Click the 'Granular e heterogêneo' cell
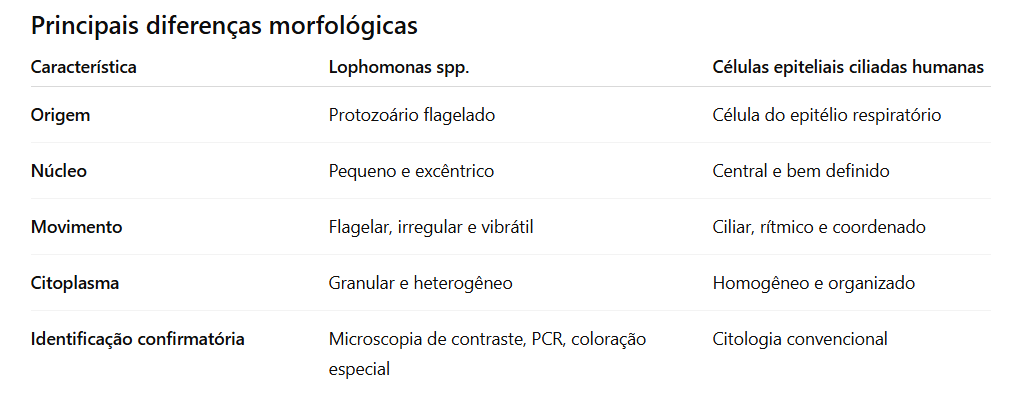 point(420,283)
